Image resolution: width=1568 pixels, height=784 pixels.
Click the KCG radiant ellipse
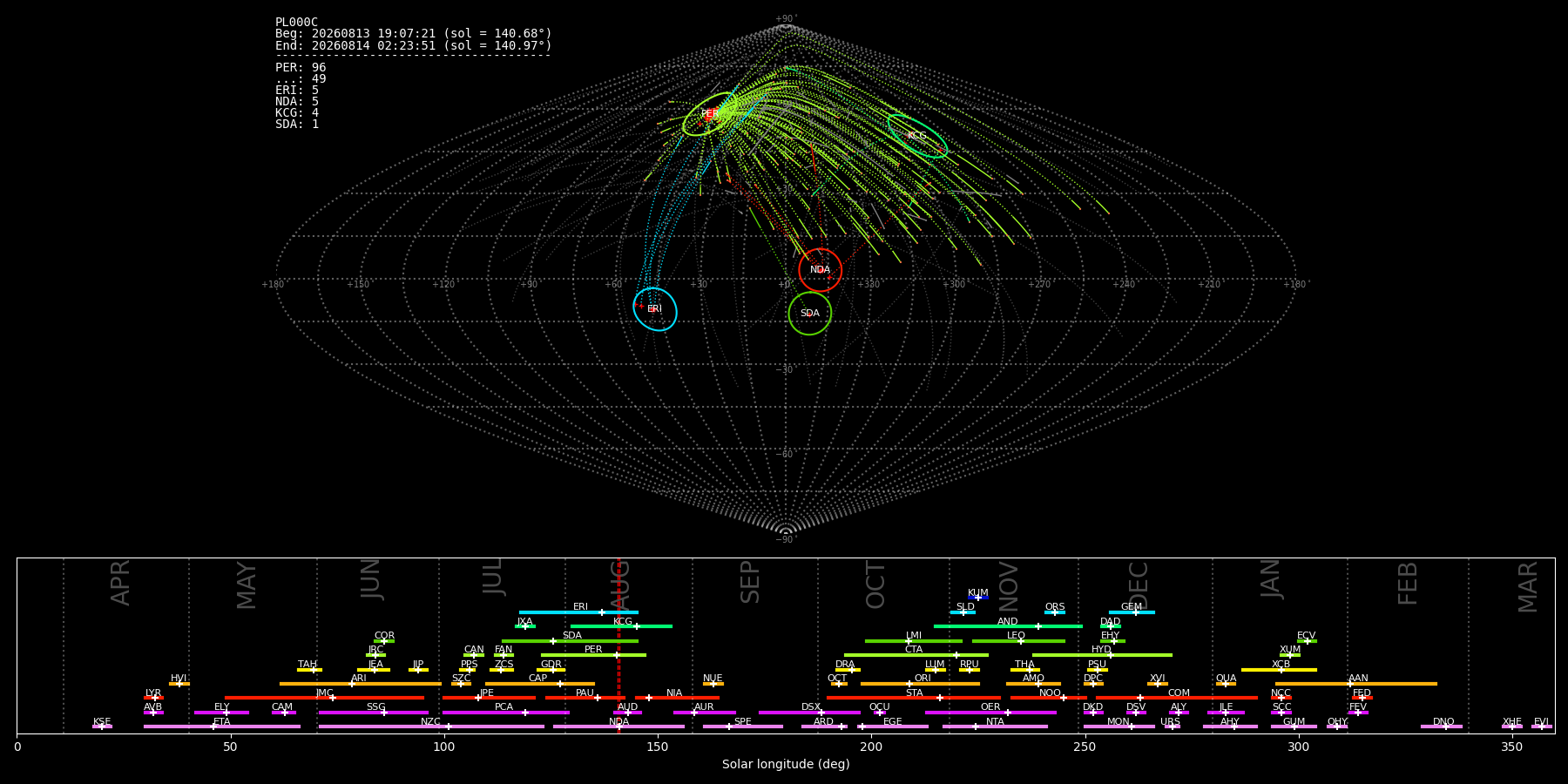point(917,136)
